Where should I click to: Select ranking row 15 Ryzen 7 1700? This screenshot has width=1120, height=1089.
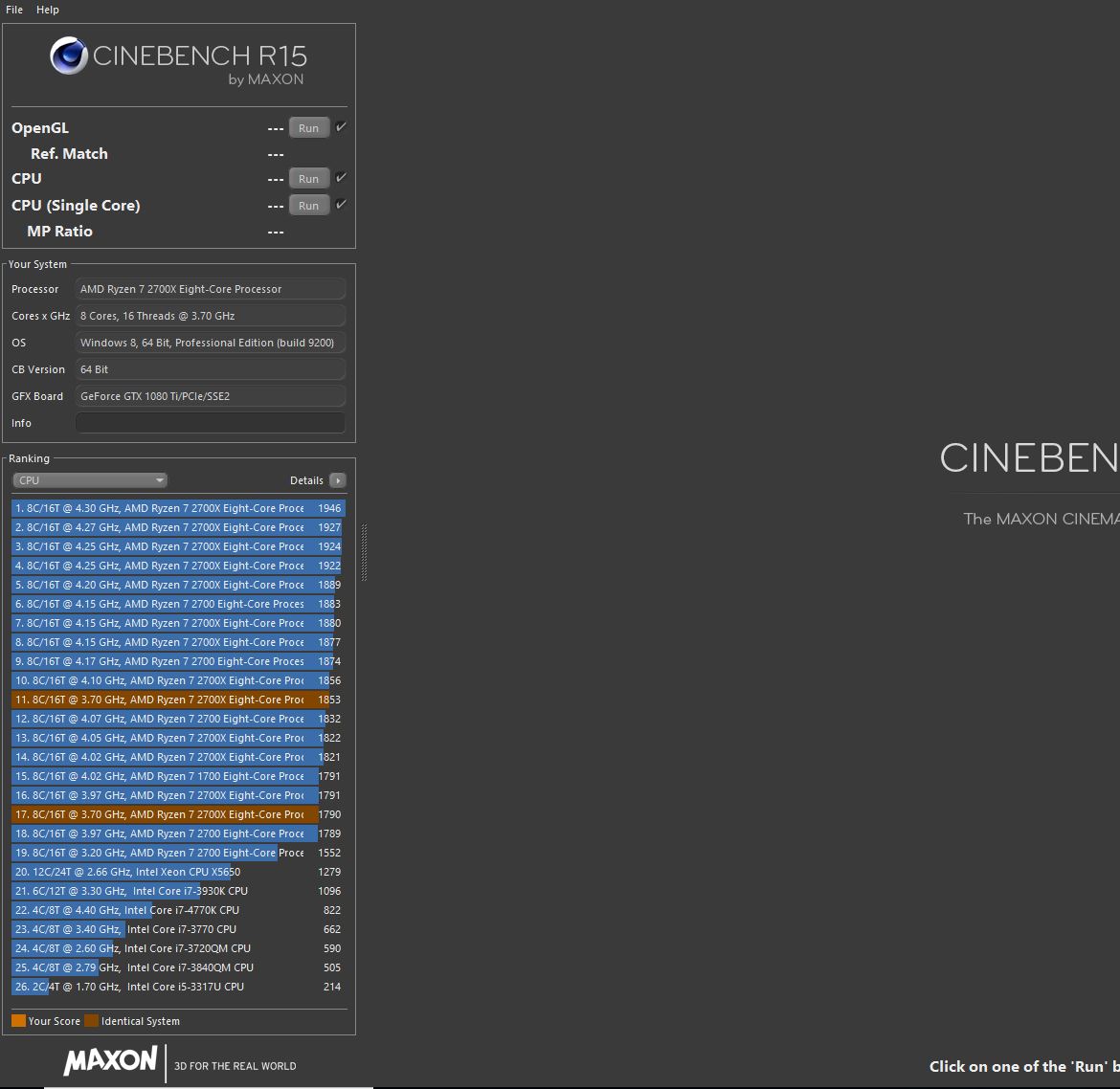point(179,776)
